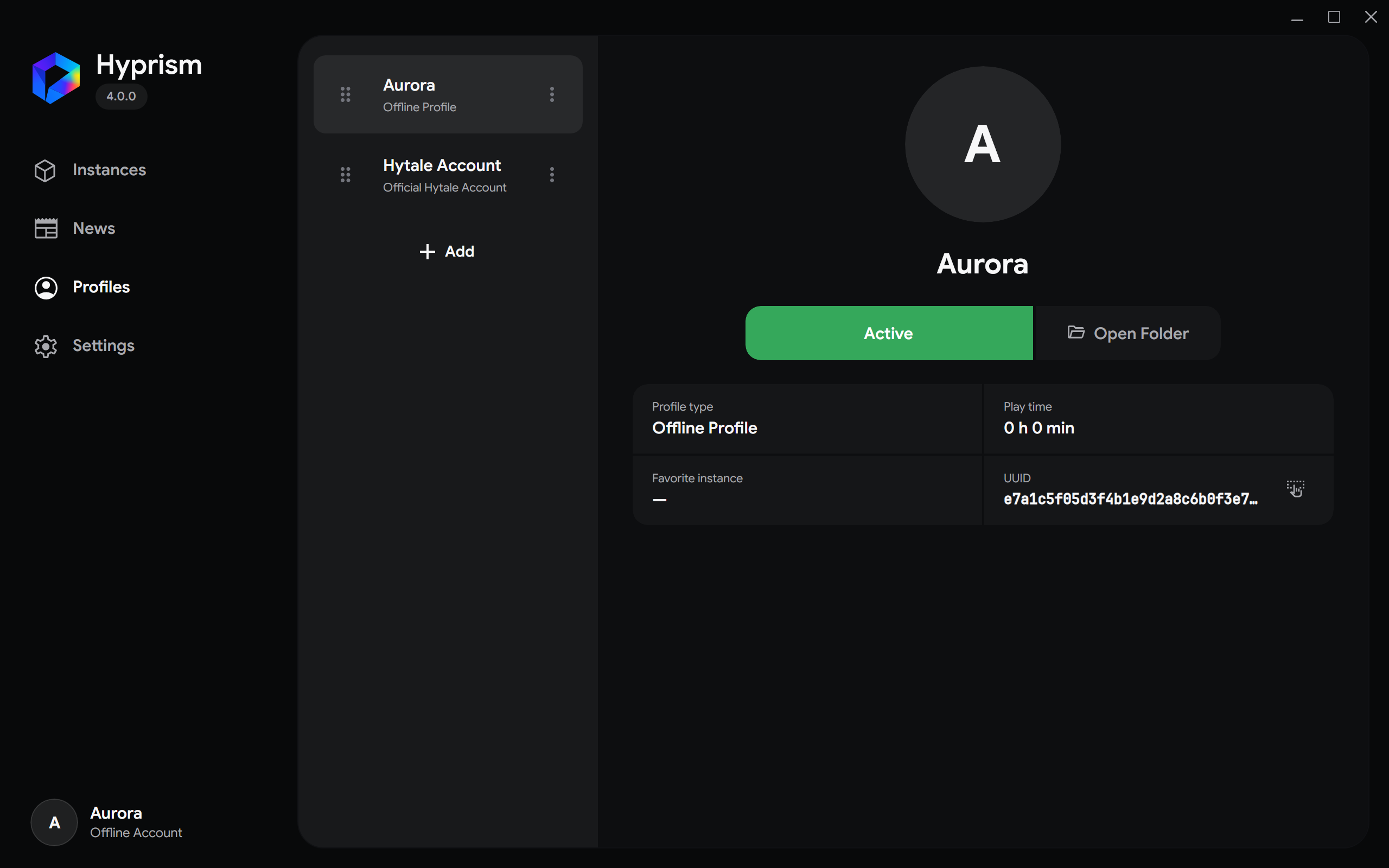1389x868 pixels.
Task: Click the Aurora account avatar at bottom-left
Action: tap(54, 822)
